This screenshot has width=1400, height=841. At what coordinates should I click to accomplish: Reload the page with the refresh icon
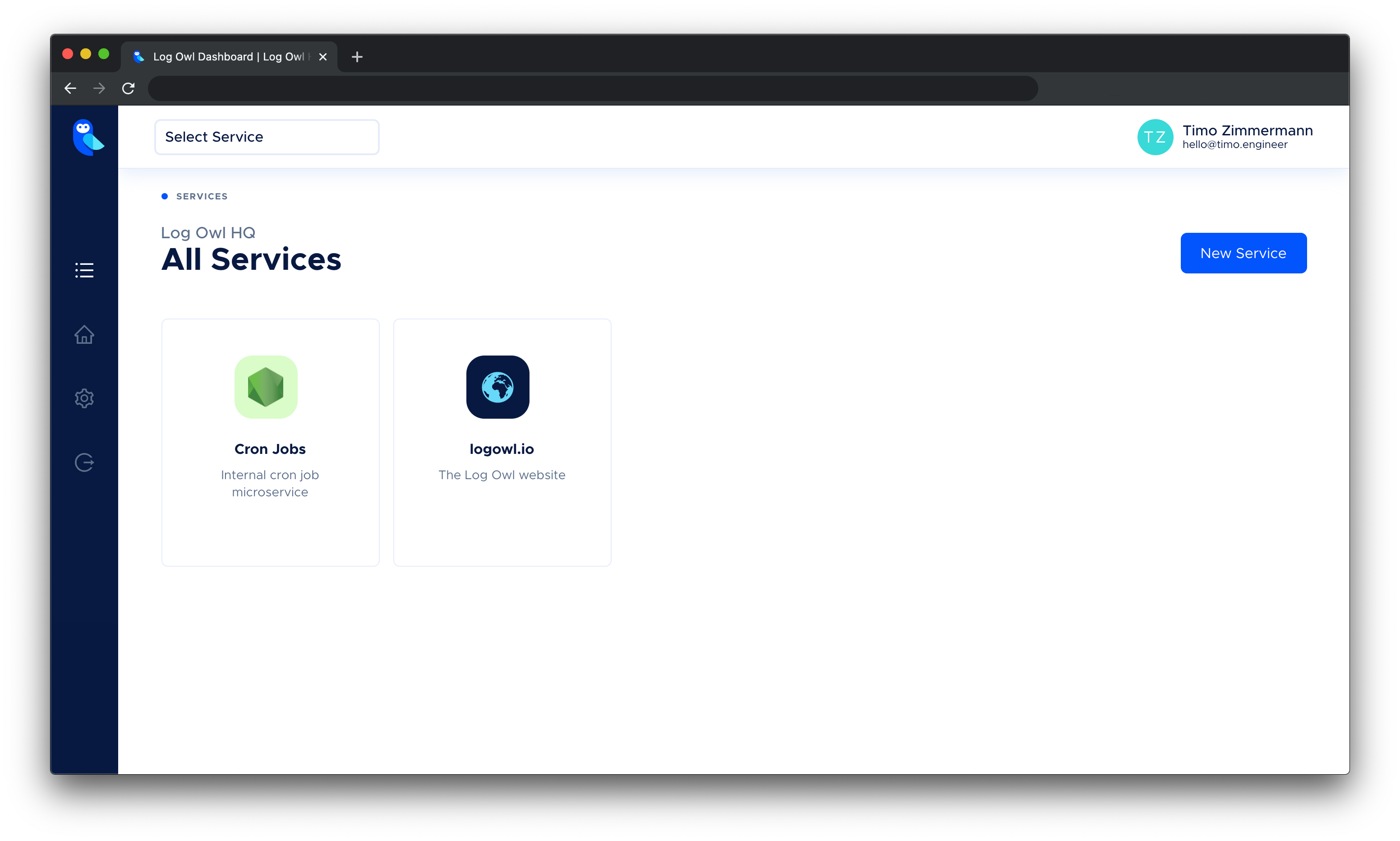[129, 88]
